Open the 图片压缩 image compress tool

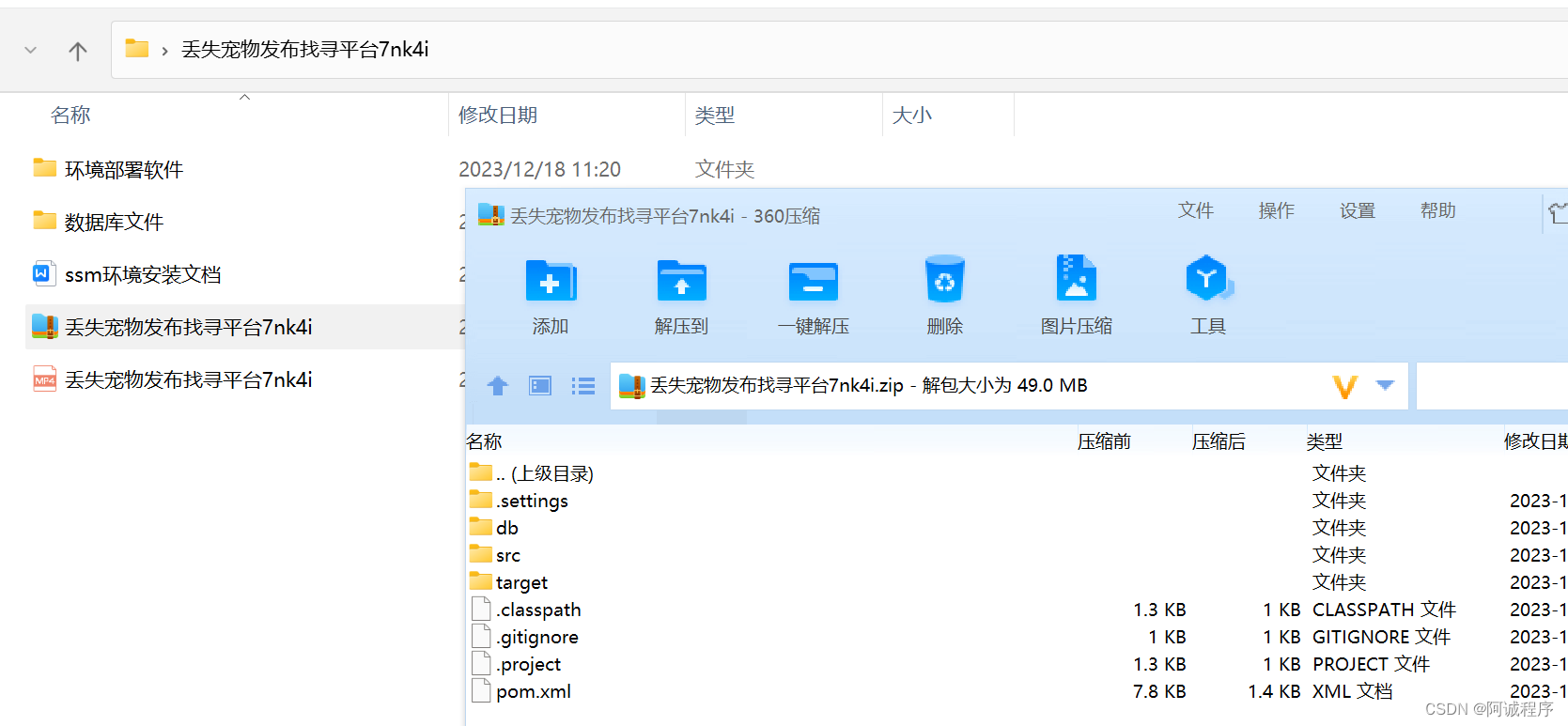click(1076, 278)
